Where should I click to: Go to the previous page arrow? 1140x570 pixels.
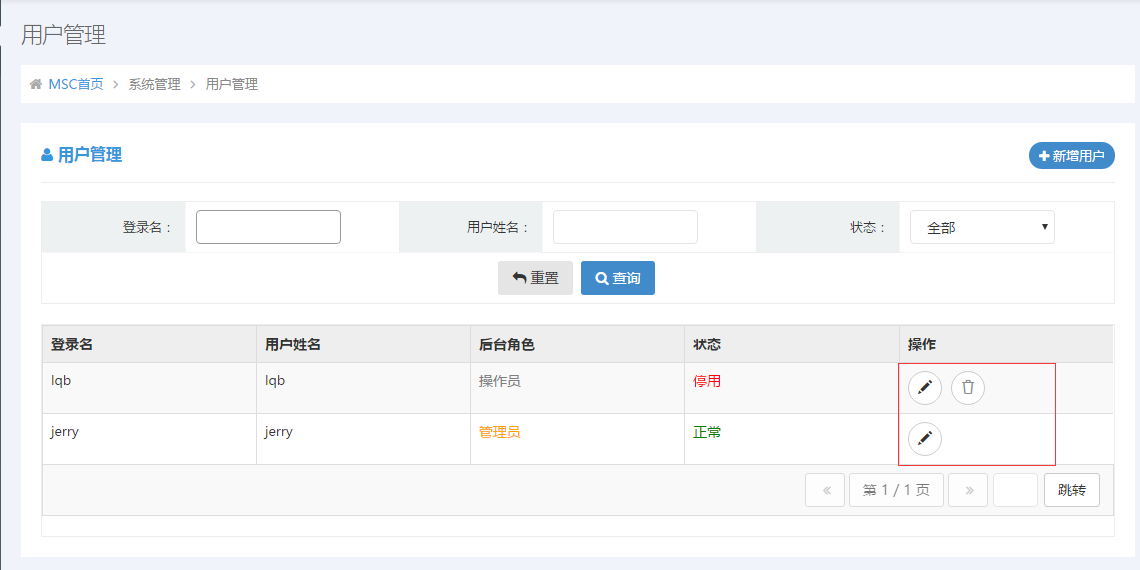826,490
